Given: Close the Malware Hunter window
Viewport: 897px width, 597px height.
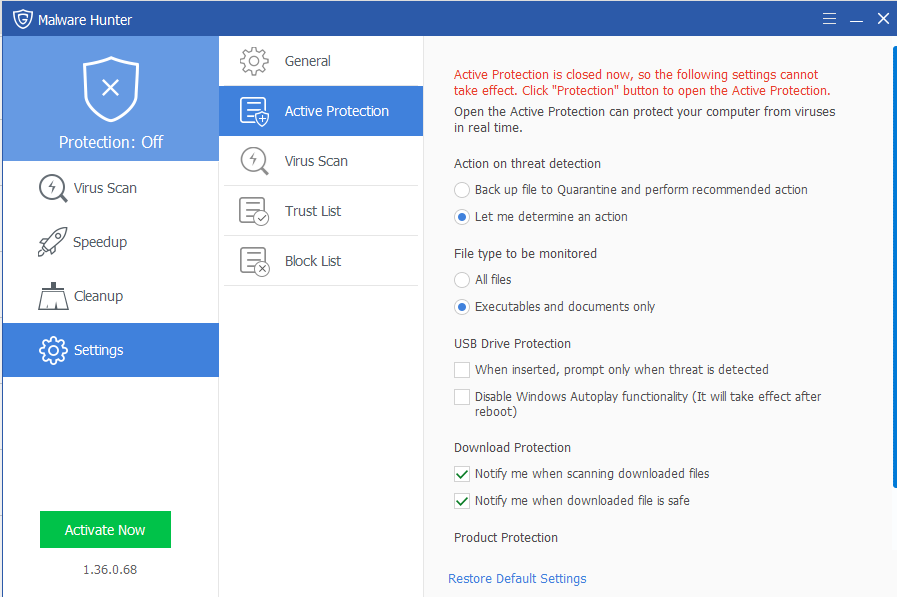Looking at the screenshot, I should pyautogui.click(x=883, y=19).
